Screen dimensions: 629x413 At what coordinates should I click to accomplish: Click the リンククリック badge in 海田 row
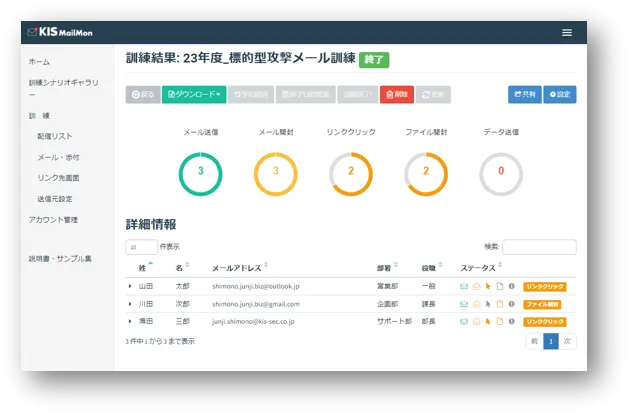point(545,322)
